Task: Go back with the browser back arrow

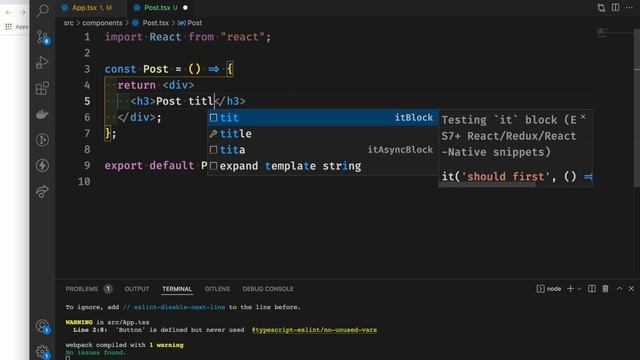Action: (9, 12)
